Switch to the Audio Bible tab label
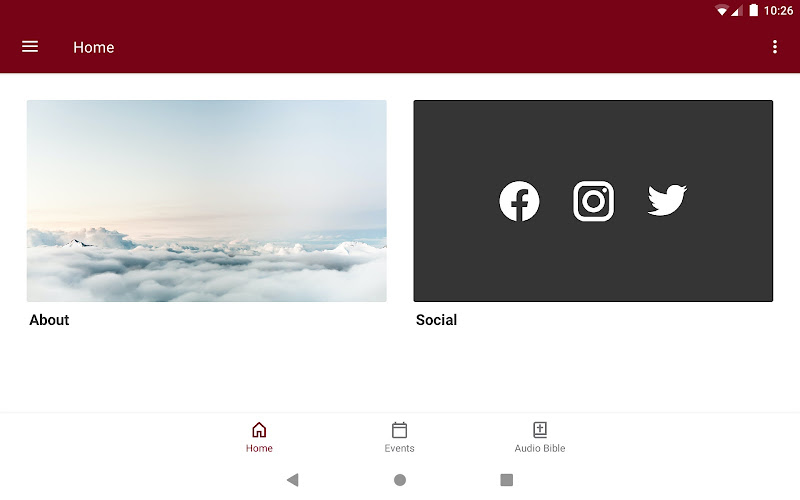The height and width of the screenshot is (500, 800). (x=540, y=448)
